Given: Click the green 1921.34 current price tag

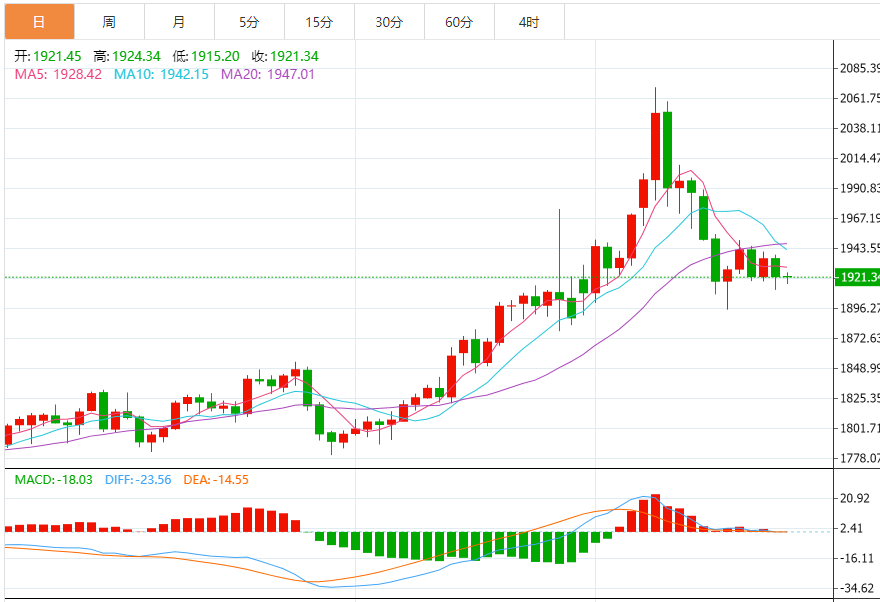Looking at the screenshot, I should (x=858, y=277).
